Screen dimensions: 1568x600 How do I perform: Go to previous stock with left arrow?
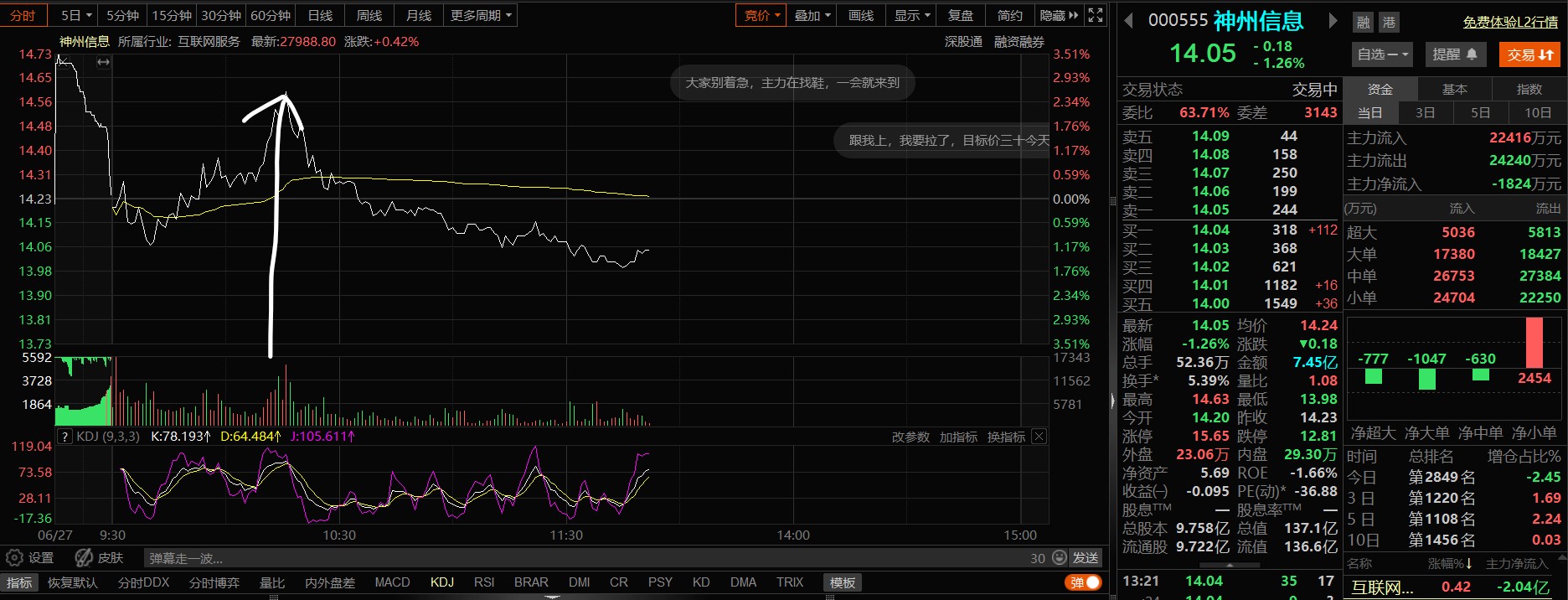1128,21
